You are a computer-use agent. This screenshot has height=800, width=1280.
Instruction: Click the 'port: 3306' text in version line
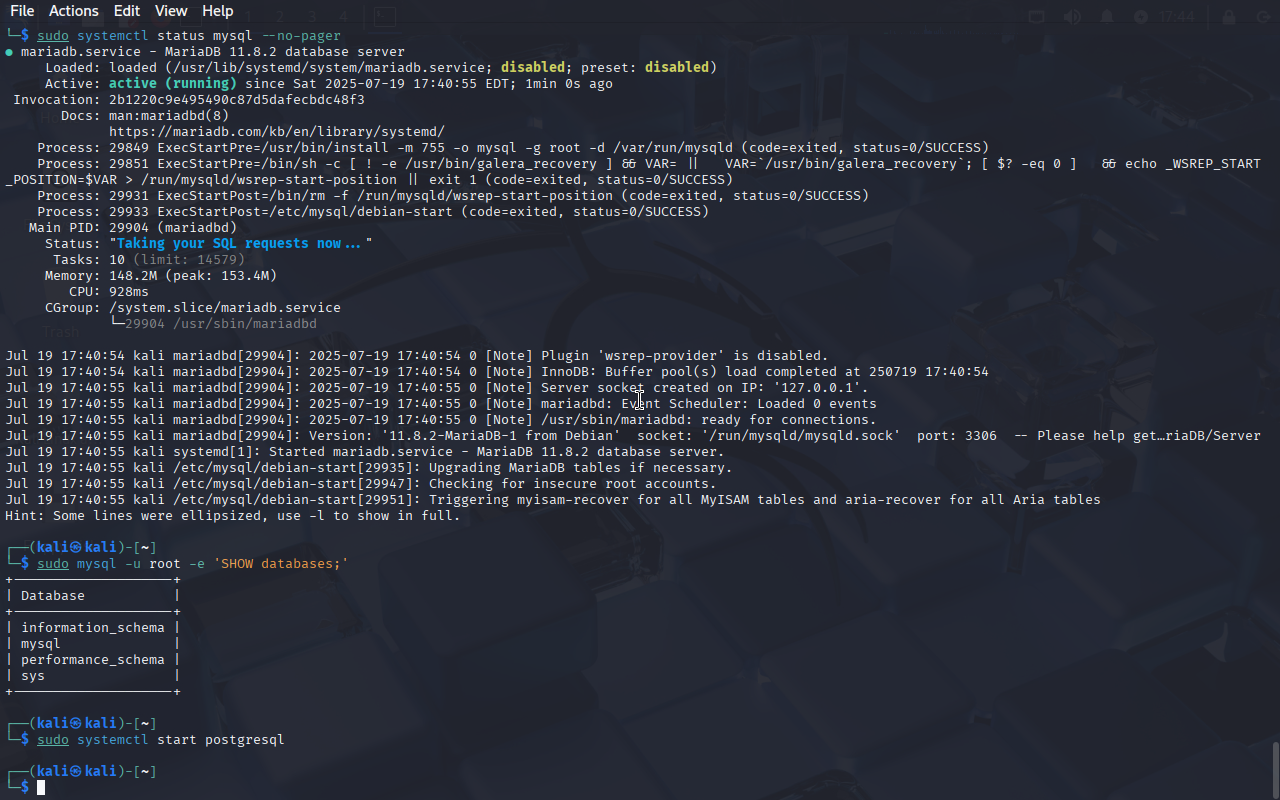(x=957, y=436)
